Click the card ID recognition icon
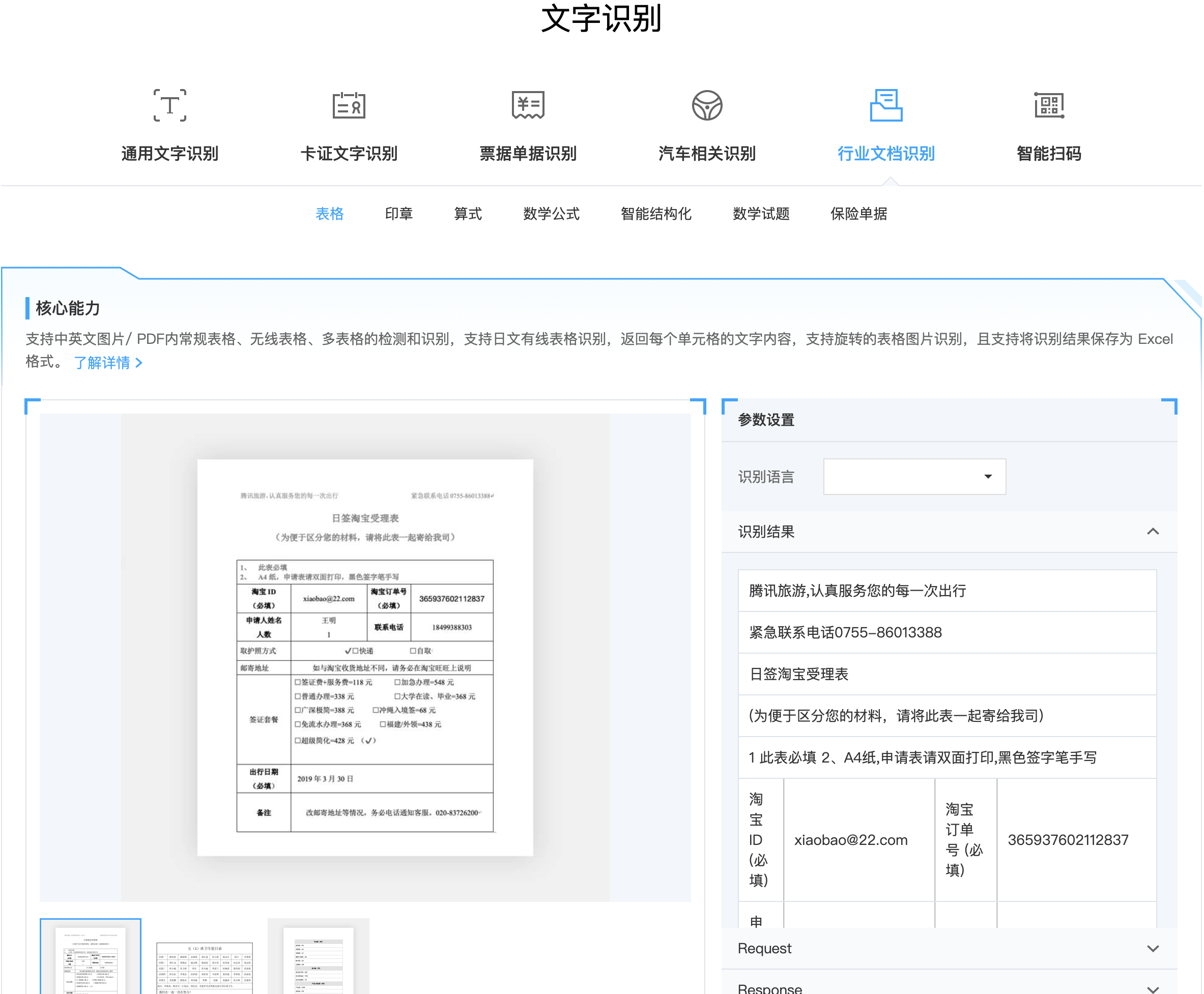 tap(349, 105)
